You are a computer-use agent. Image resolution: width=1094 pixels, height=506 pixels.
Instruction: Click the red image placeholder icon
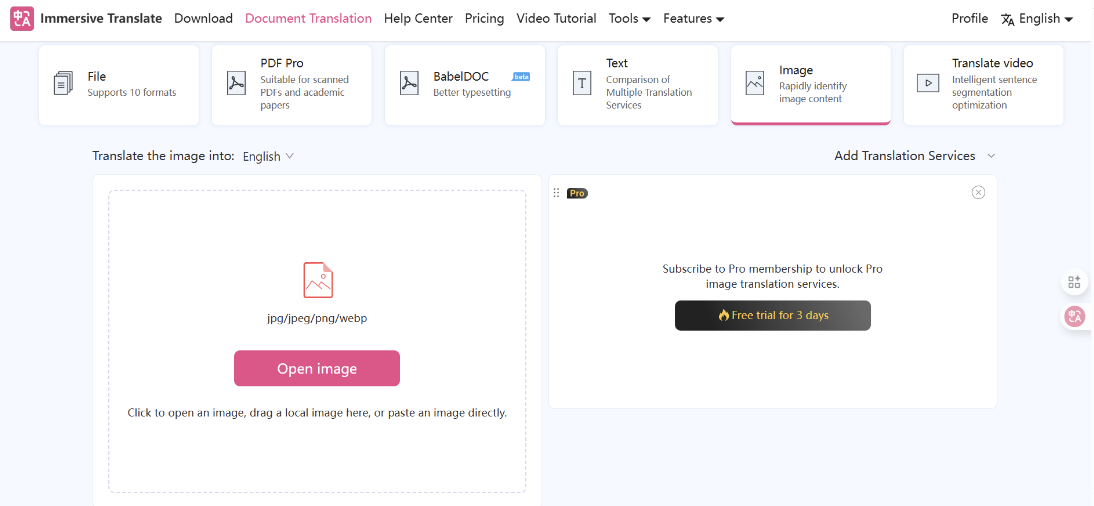click(x=317, y=280)
